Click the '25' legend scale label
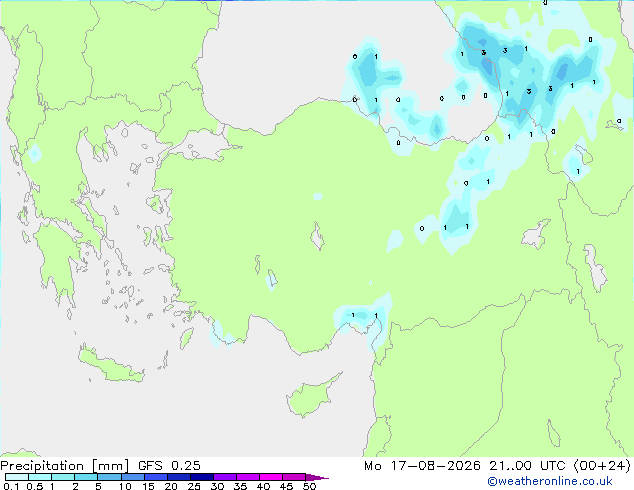Viewport: 634px width, 490px height. point(194,486)
